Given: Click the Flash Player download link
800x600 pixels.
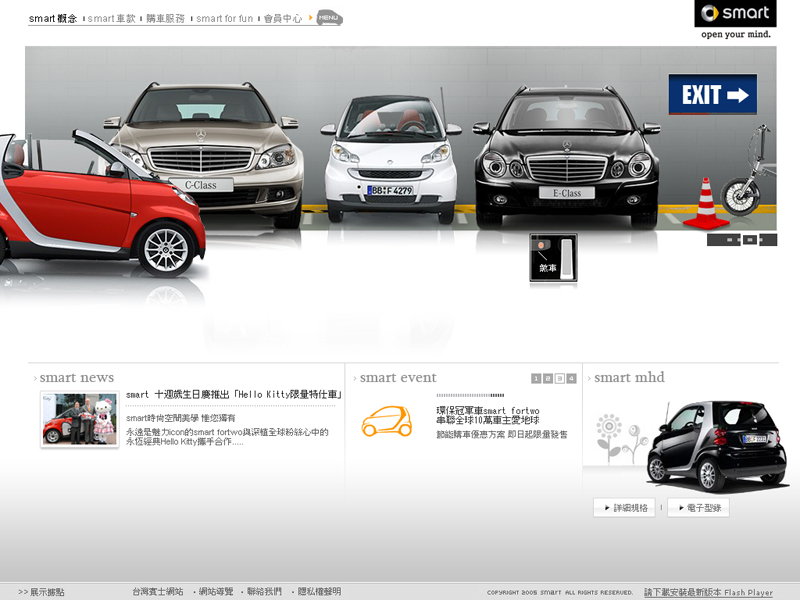Looking at the screenshot, I should (x=708, y=592).
